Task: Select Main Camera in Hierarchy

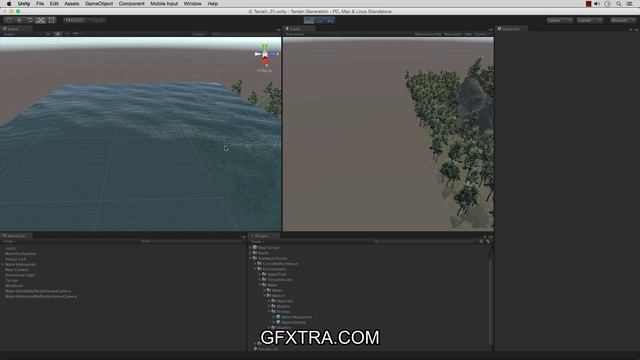Action: pos(17,270)
